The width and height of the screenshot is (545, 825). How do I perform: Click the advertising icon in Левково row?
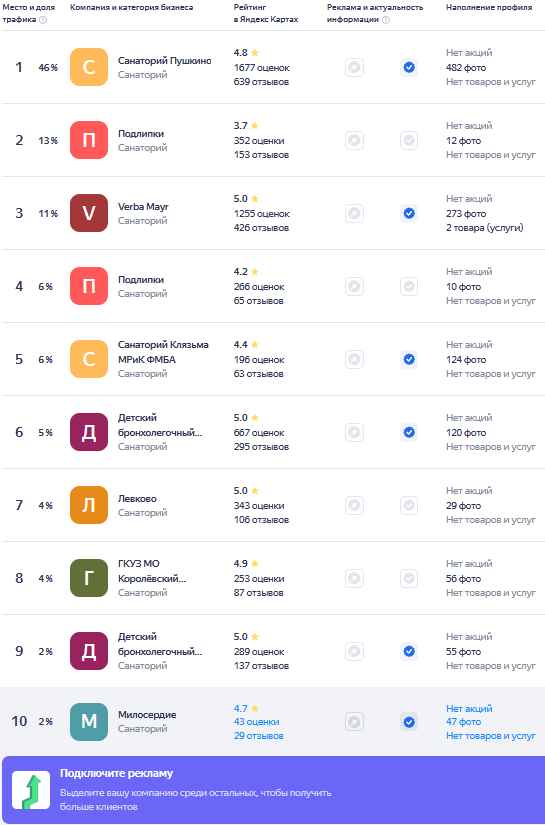coord(354,506)
